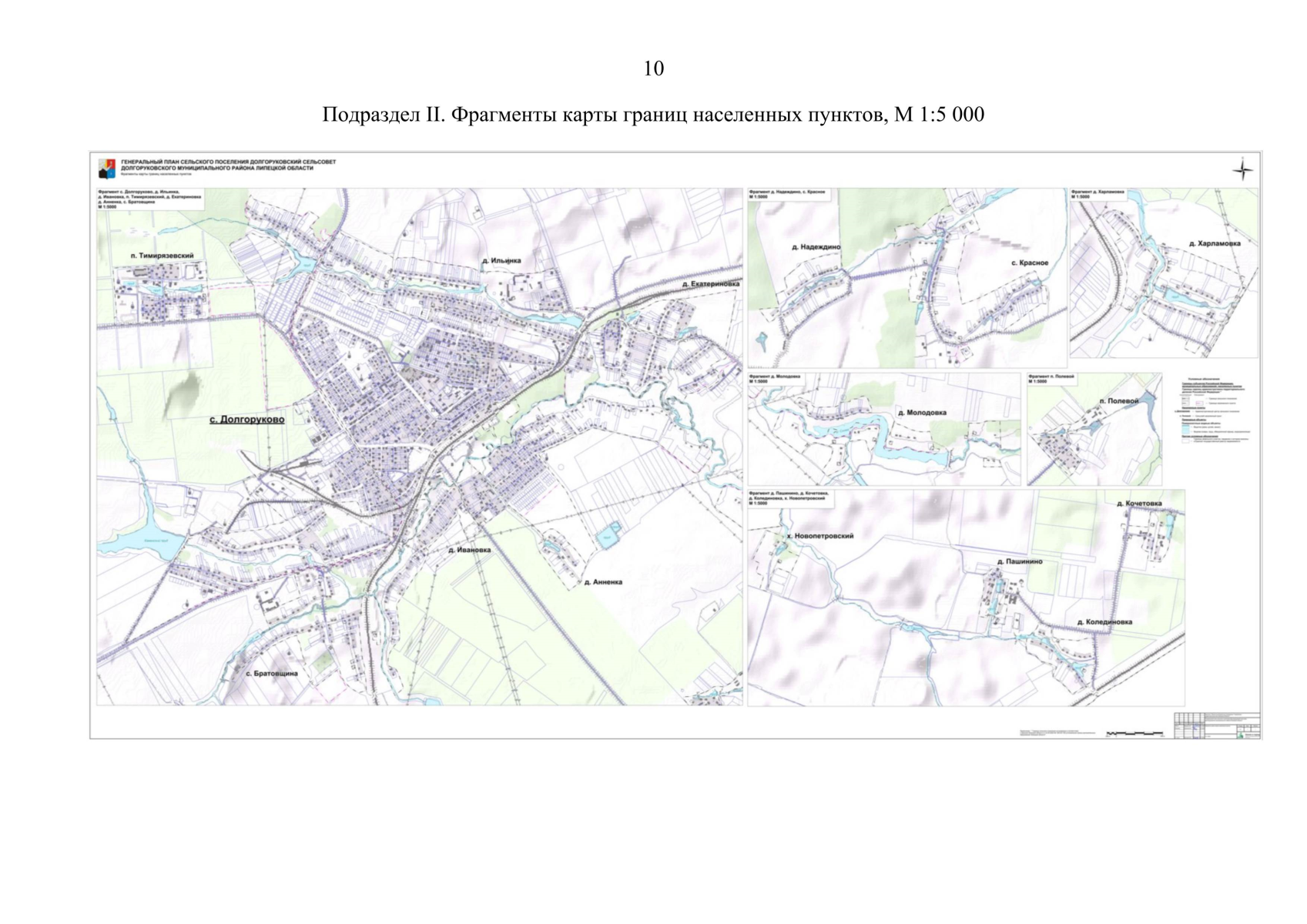The image size is (1307, 924).
Task: Click the page number 10
Action: pyautogui.click(x=653, y=69)
